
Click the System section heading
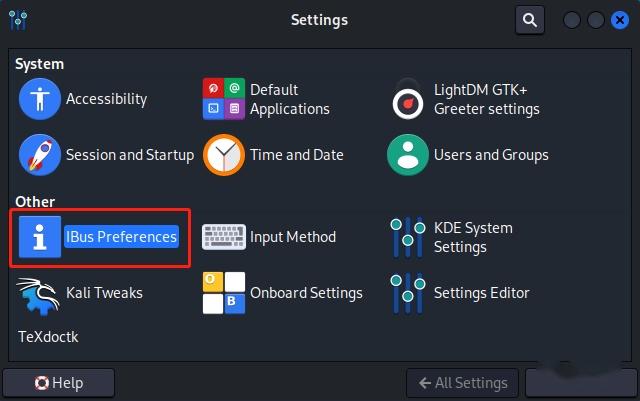pos(39,64)
